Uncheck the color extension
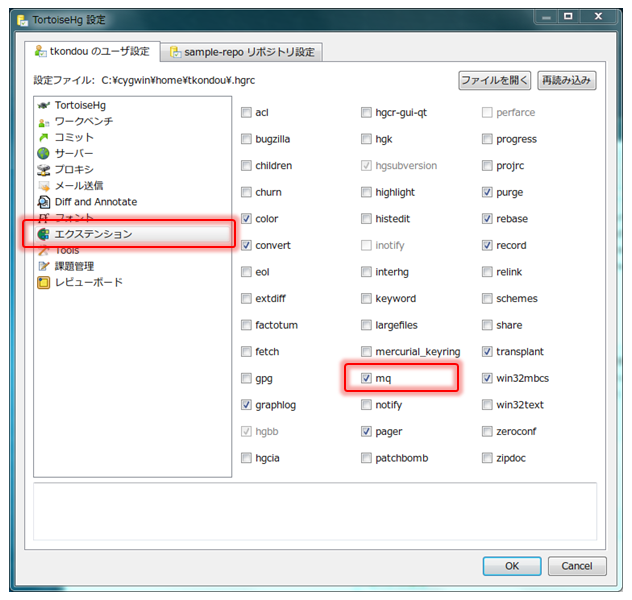The image size is (632, 600). (x=246, y=219)
